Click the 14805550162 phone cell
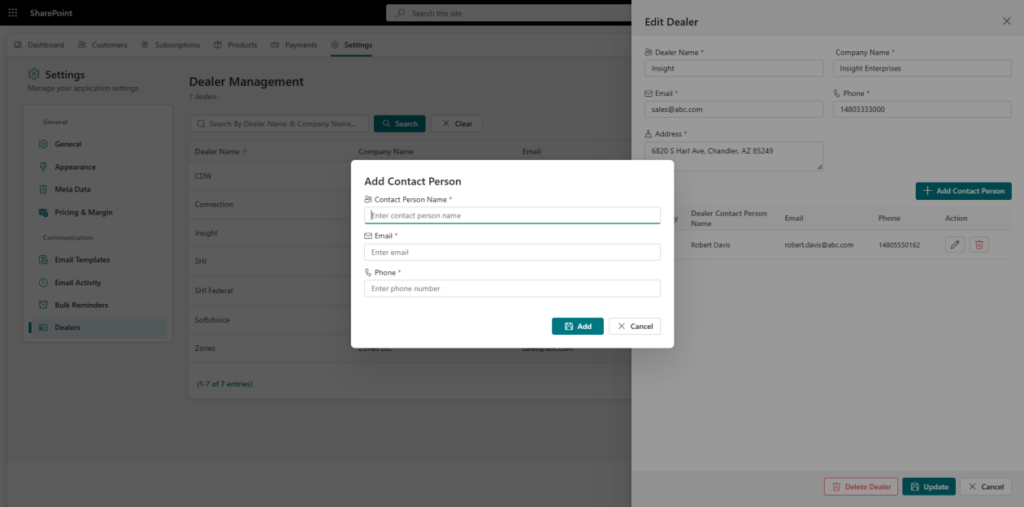Screen dimensions: 1024x507 899,245
